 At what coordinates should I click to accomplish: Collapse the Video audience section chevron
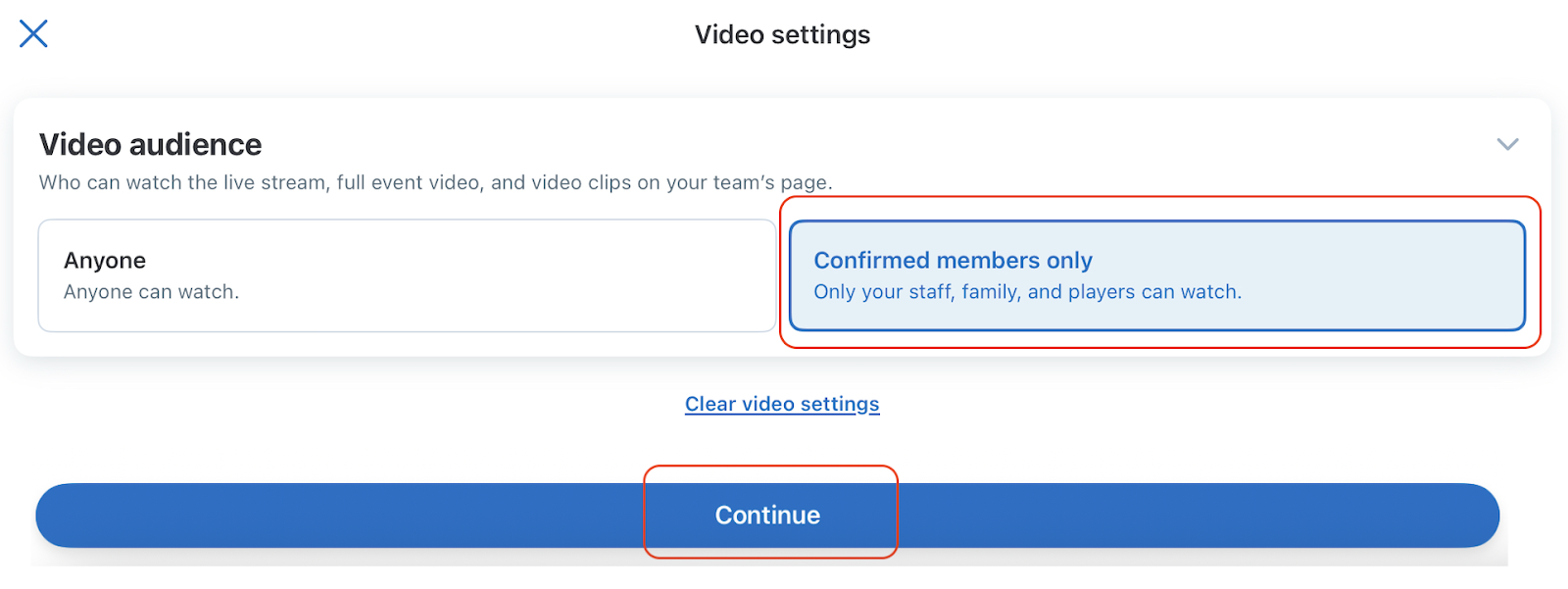1507,145
